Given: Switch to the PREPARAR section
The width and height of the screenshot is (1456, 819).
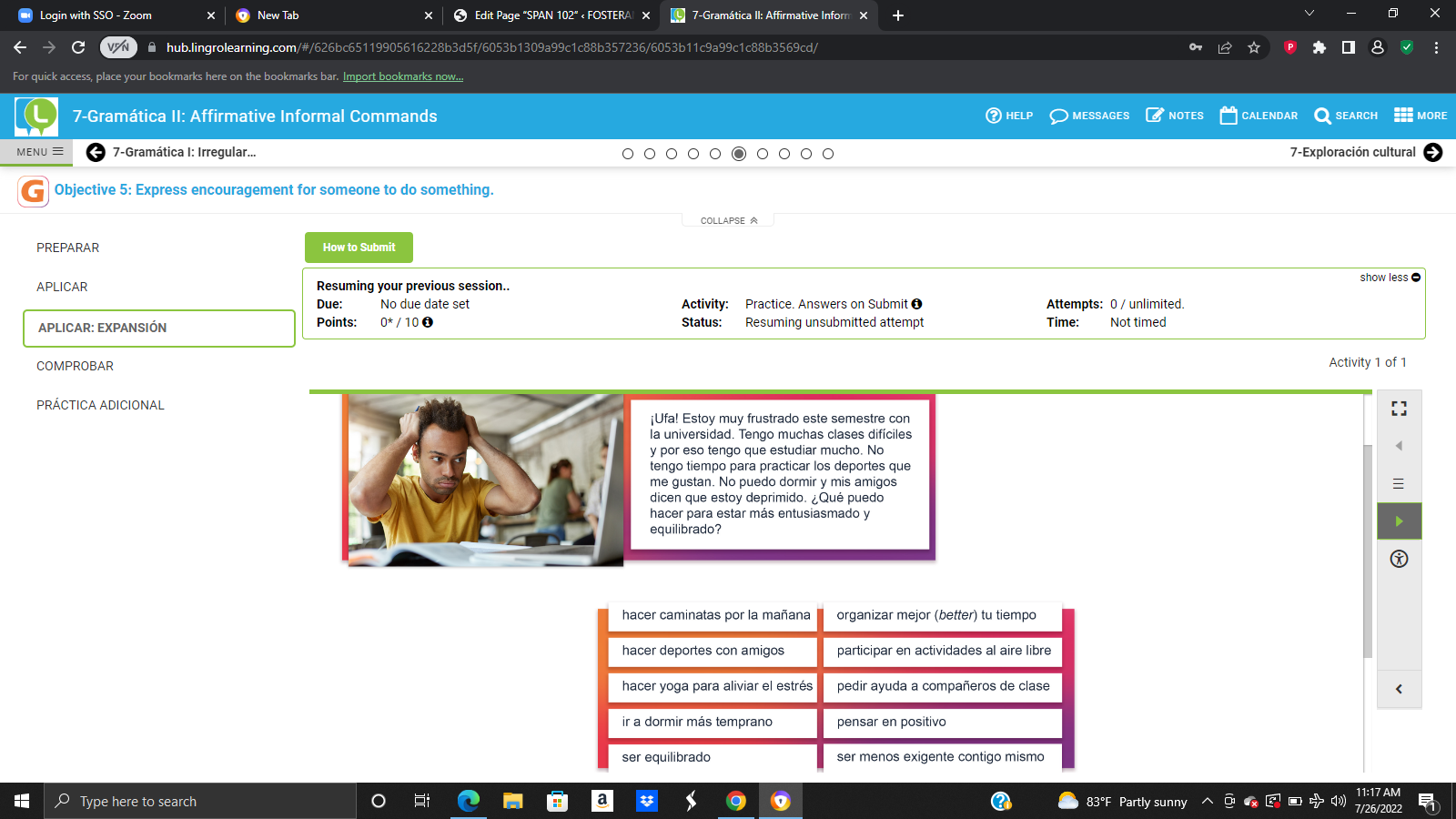Looking at the screenshot, I should click(67, 248).
